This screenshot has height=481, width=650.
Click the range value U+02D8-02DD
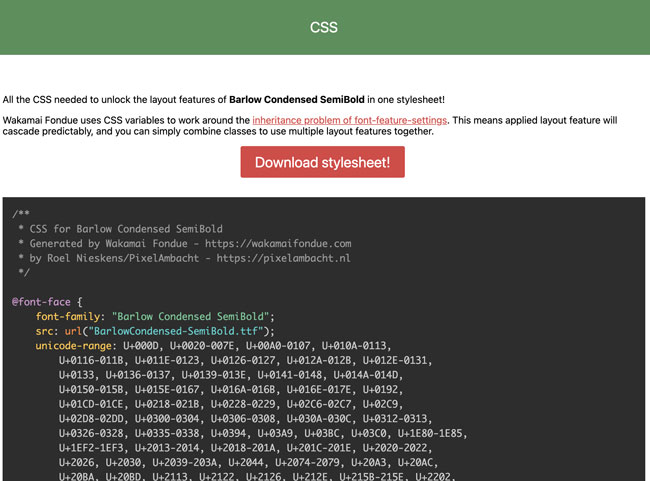point(91,418)
